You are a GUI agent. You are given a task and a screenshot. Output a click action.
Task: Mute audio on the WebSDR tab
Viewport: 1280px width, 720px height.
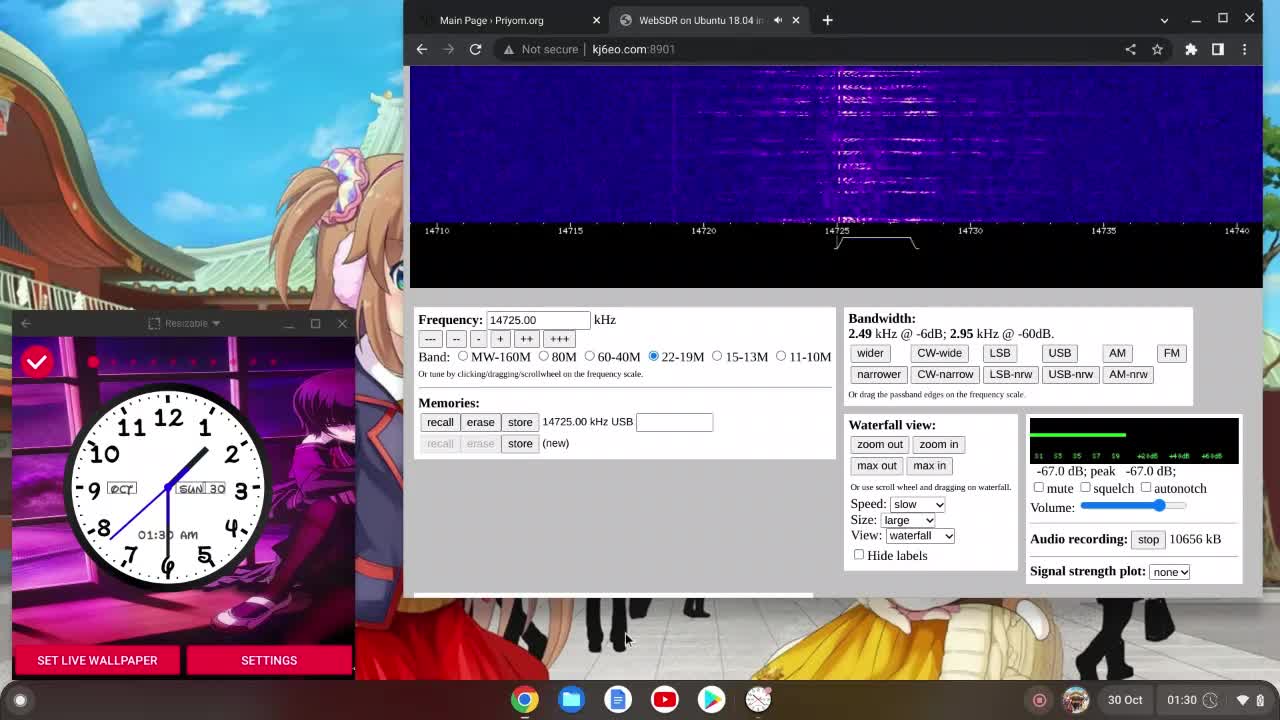(778, 20)
